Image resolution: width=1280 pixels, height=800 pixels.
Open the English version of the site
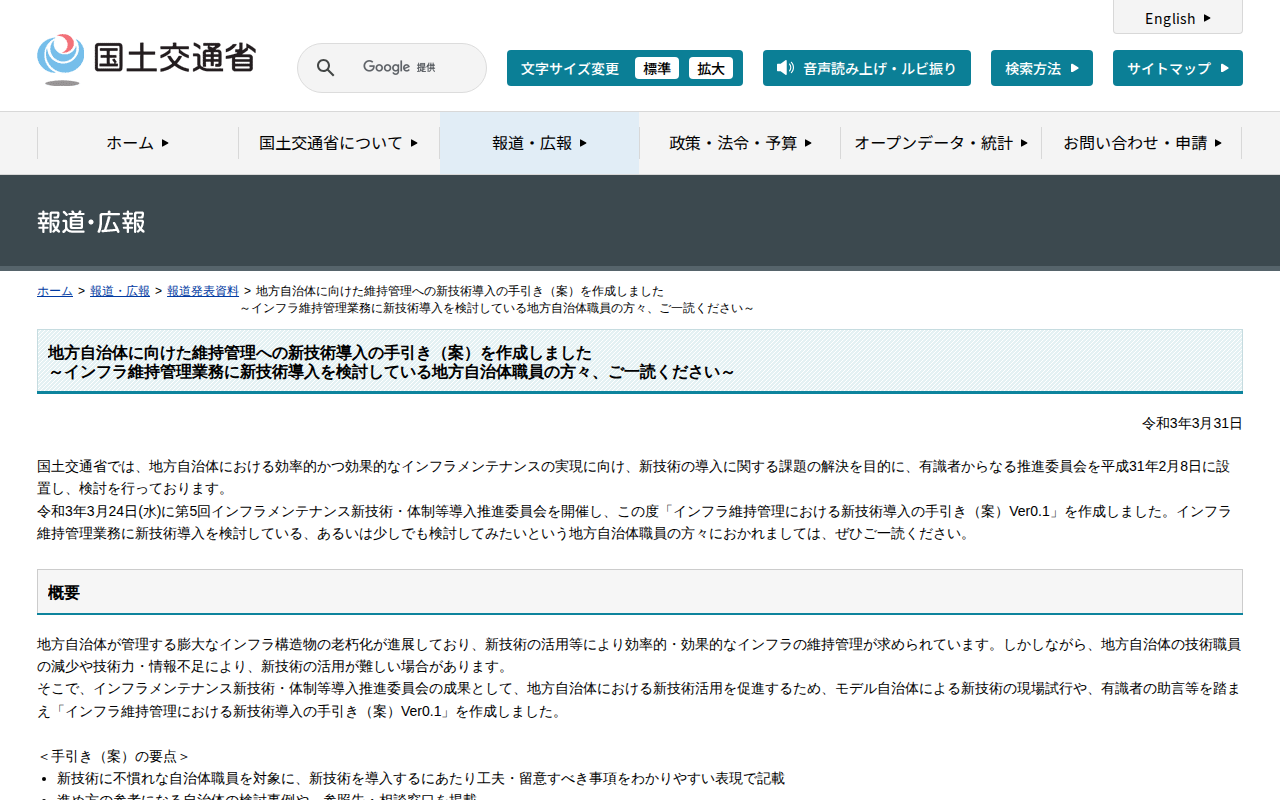pos(1177,18)
